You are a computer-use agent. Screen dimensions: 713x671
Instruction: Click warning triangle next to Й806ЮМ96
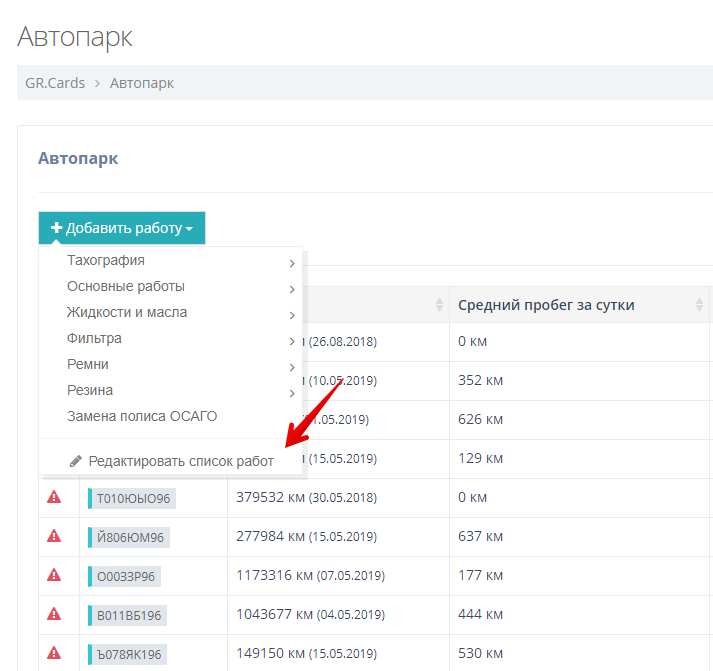[x=54, y=536]
